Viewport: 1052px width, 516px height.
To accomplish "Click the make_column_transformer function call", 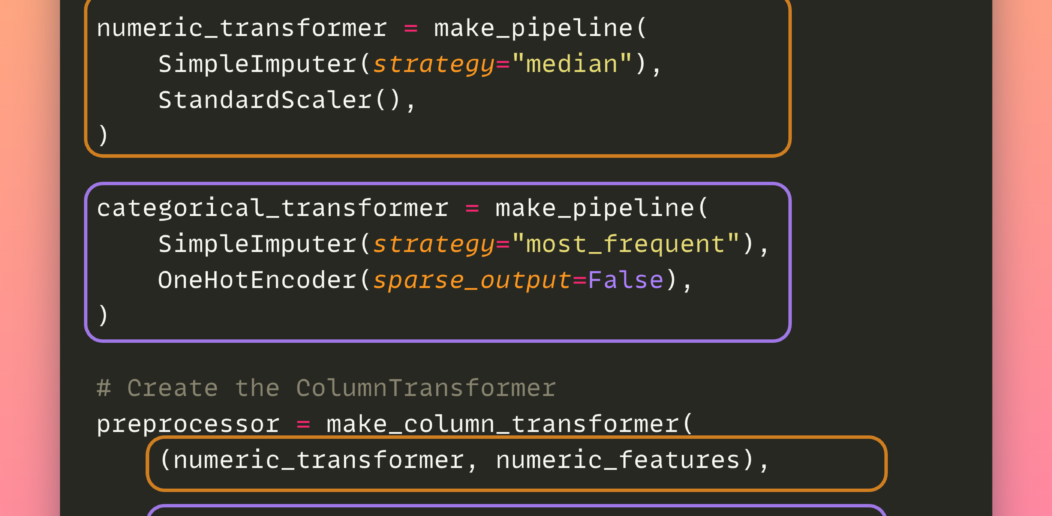I will point(502,424).
